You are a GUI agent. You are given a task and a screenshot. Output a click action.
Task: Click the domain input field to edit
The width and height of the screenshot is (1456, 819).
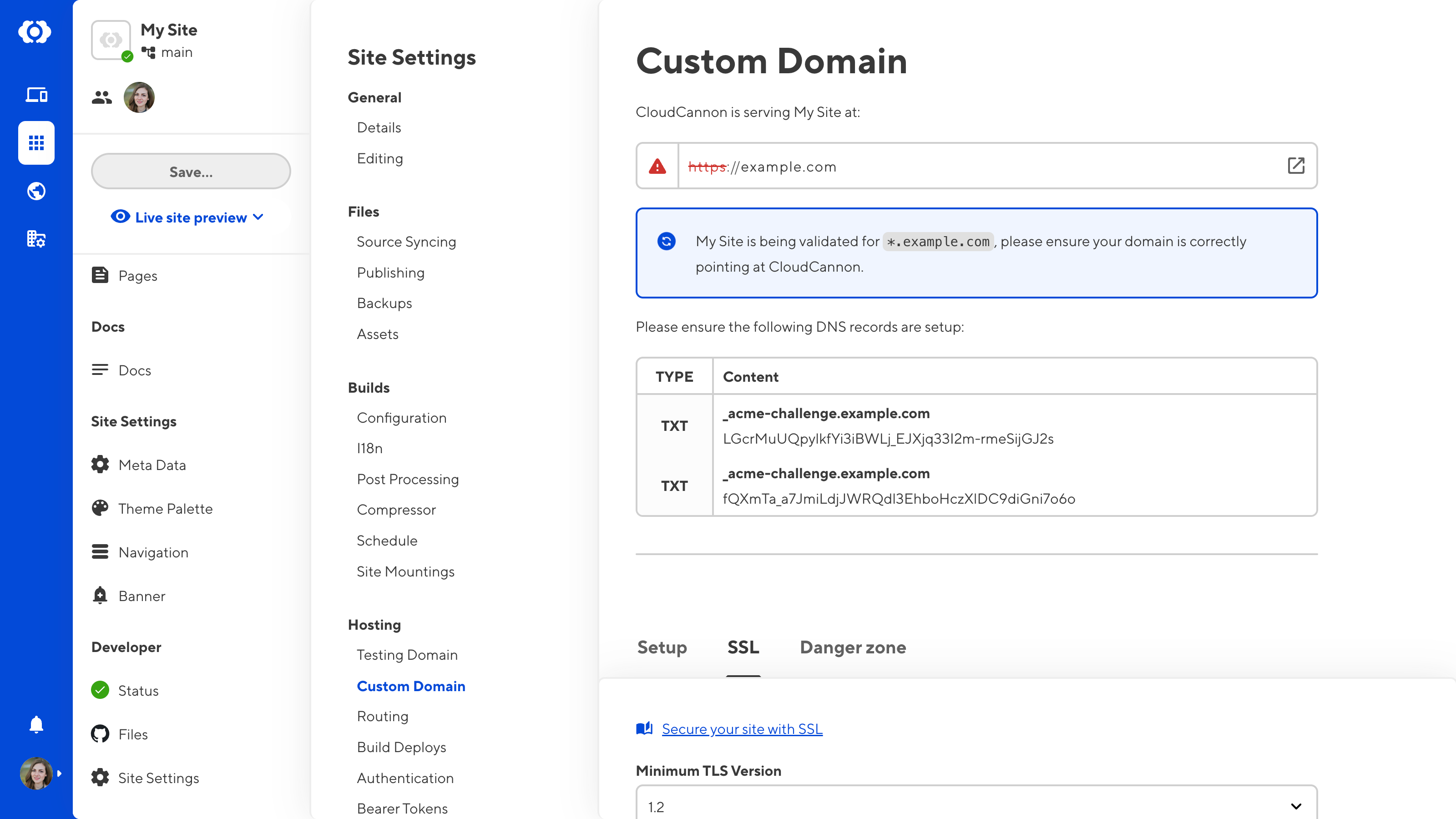977,167
